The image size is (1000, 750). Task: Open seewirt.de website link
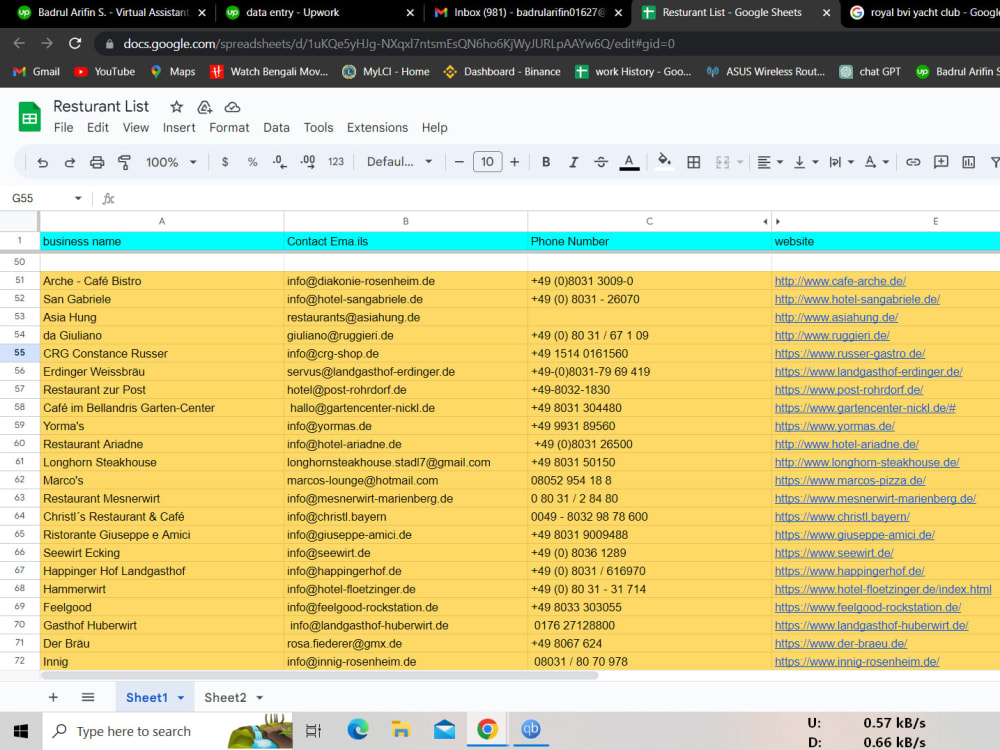834,553
